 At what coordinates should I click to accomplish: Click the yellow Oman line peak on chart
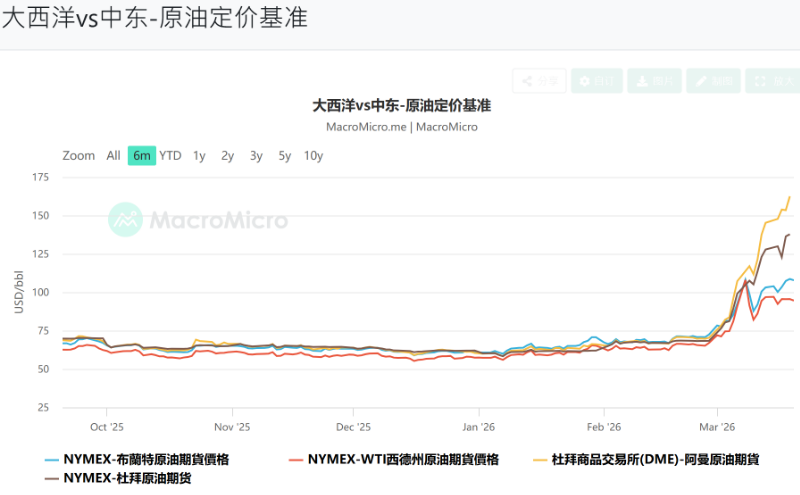pyautogui.click(x=790, y=197)
